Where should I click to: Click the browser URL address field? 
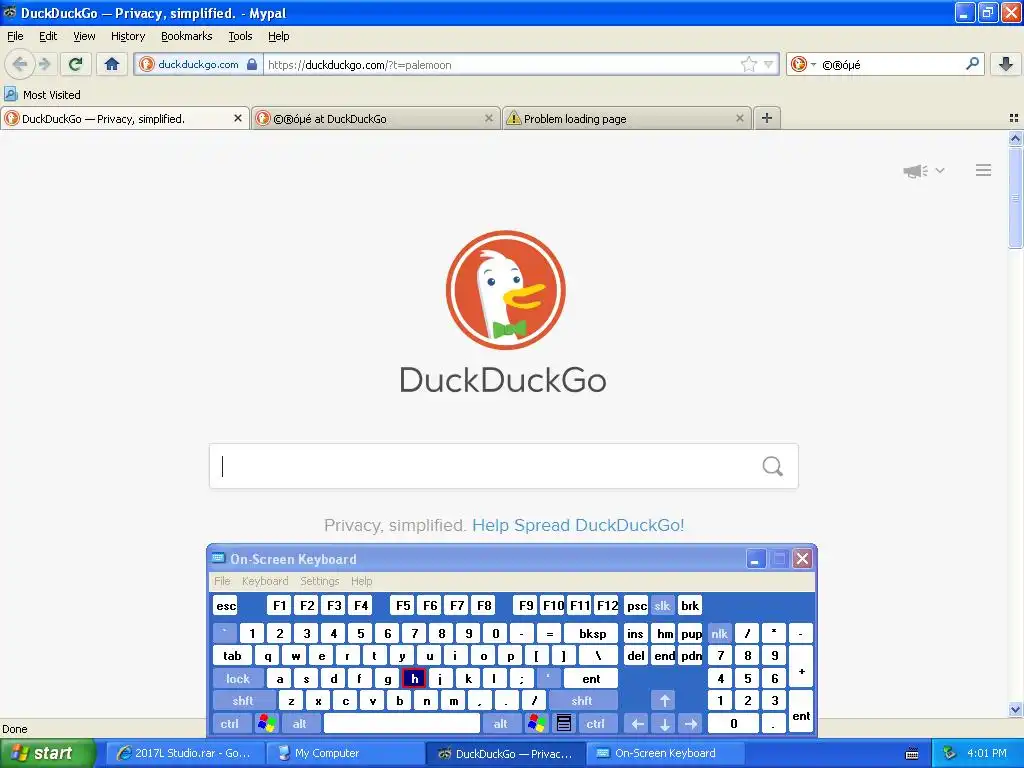pyautogui.click(x=503, y=64)
